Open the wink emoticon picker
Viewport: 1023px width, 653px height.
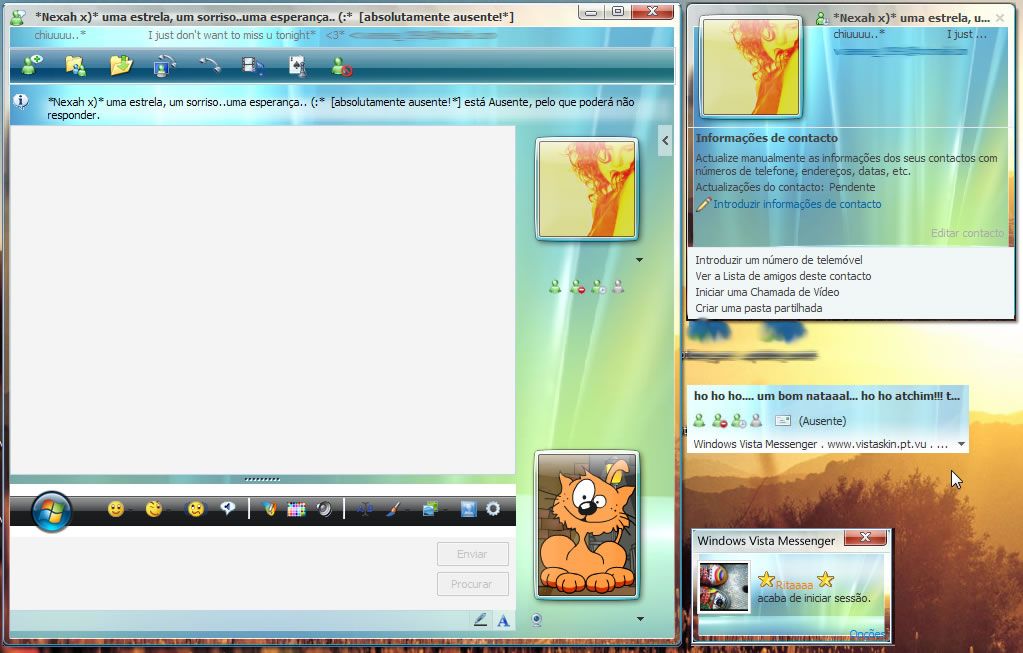[x=154, y=509]
